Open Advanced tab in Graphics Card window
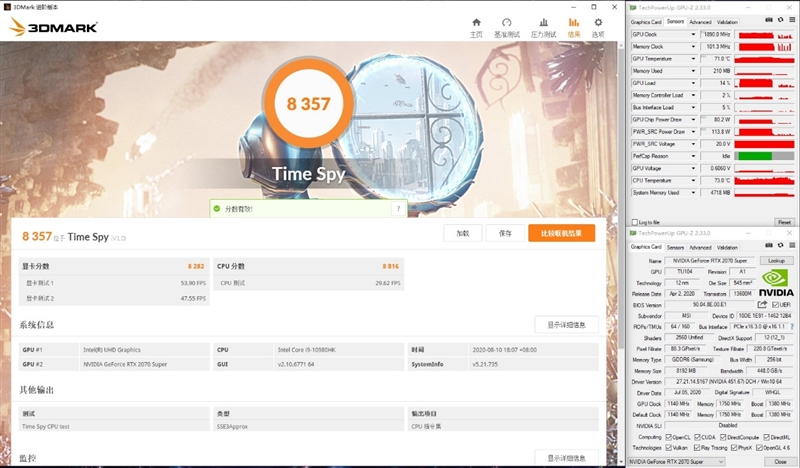Screen dimensions: 800x468 tap(700, 248)
